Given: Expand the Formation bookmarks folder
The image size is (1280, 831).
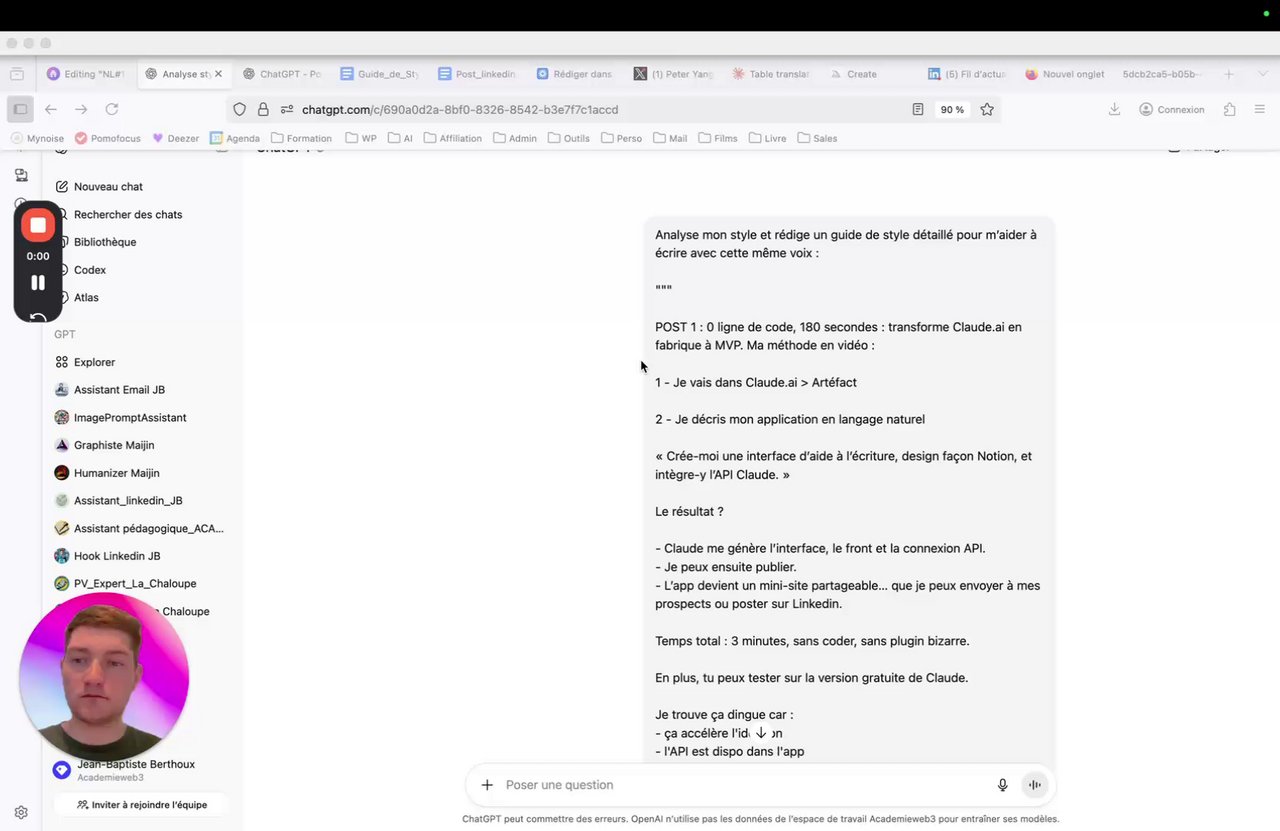Looking at the screenshot, I should (301, 138).
